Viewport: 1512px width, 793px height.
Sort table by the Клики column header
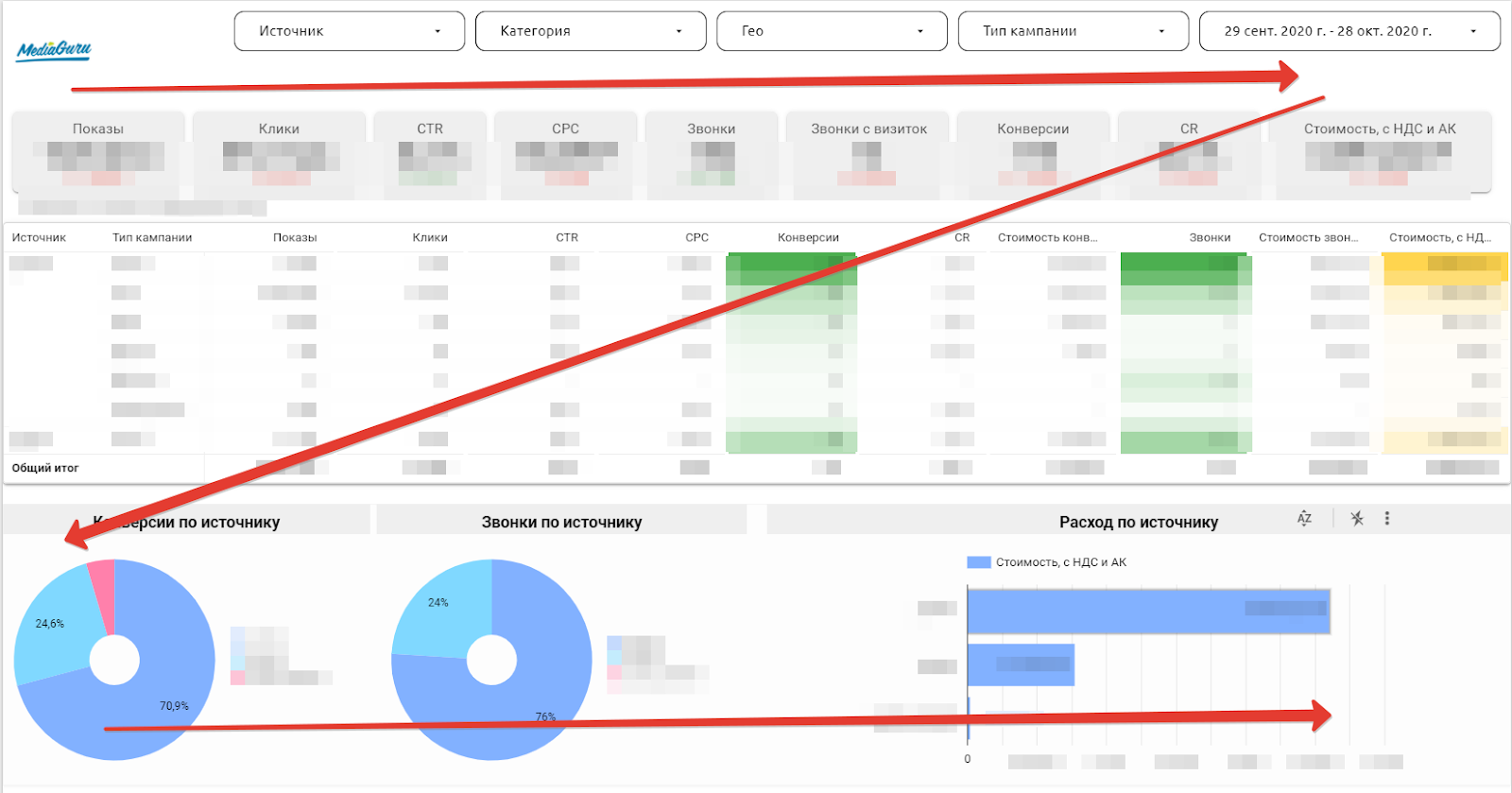(430, 237)
